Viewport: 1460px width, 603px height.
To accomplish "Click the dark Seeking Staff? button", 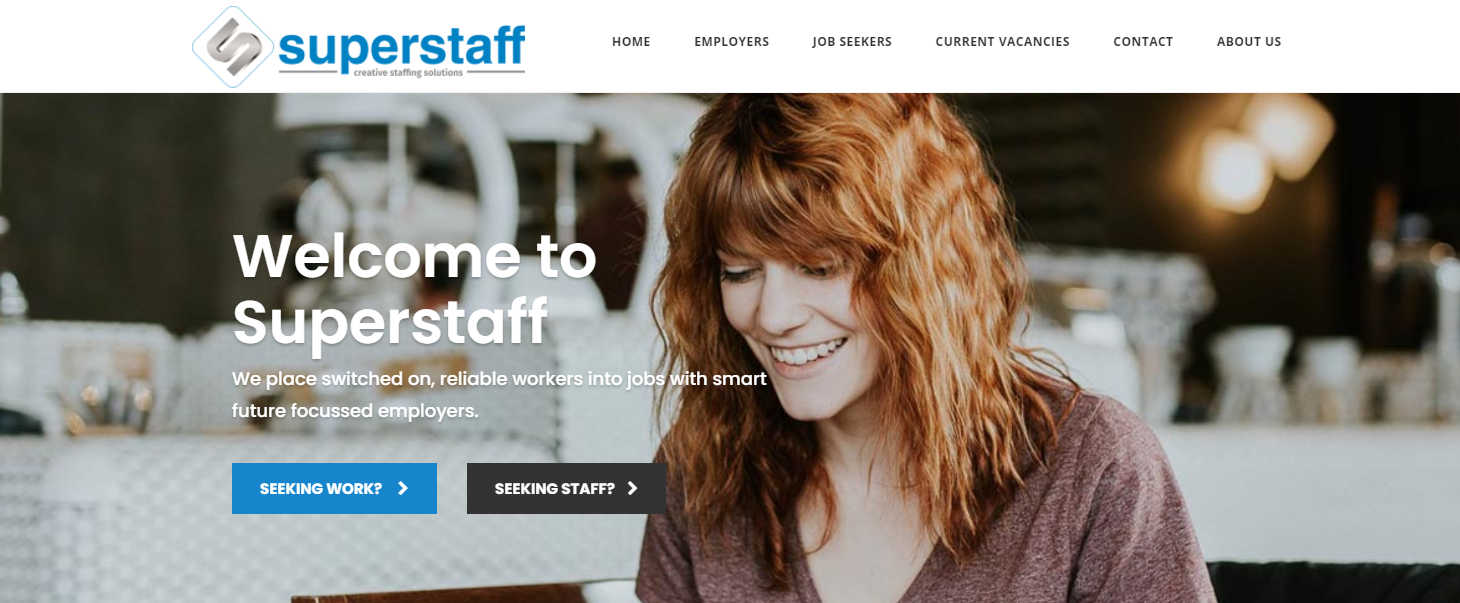I will [566, 488].
